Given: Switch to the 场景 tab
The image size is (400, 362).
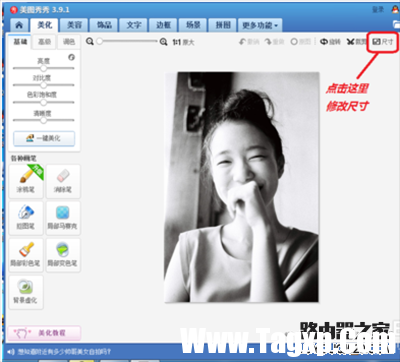Looking at the screenshot, I should click(193, 25).
